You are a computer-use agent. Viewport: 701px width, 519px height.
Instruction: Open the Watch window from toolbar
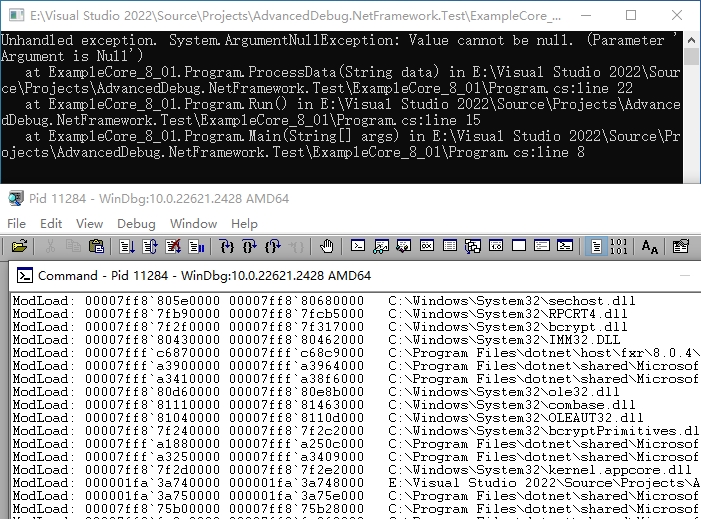[381, 246]
